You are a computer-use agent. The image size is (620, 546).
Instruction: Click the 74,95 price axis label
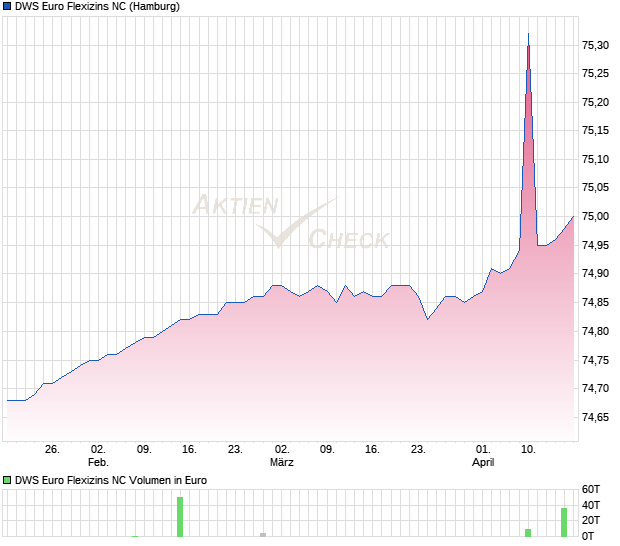point(595,245)
